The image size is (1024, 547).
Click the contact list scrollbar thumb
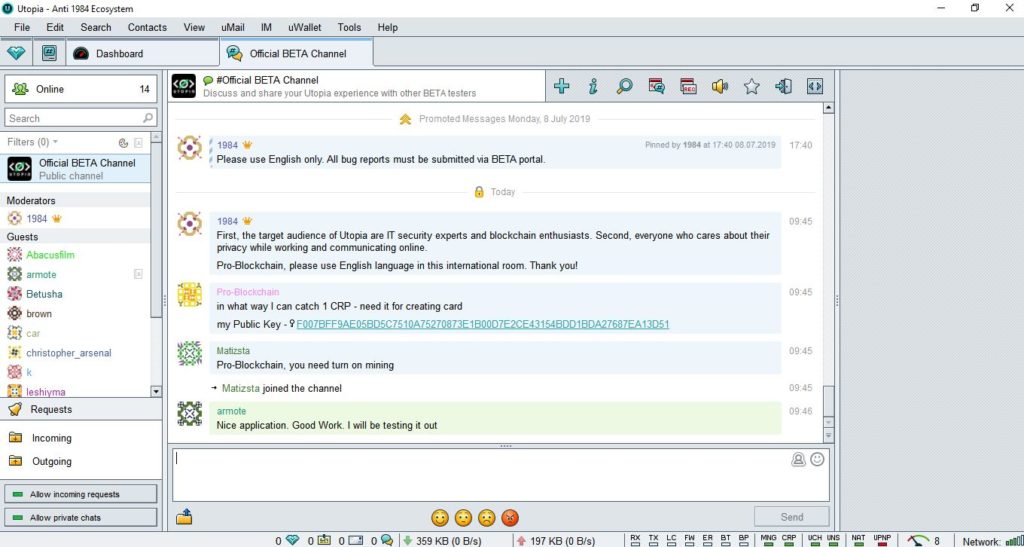click(x=155, y=228)
